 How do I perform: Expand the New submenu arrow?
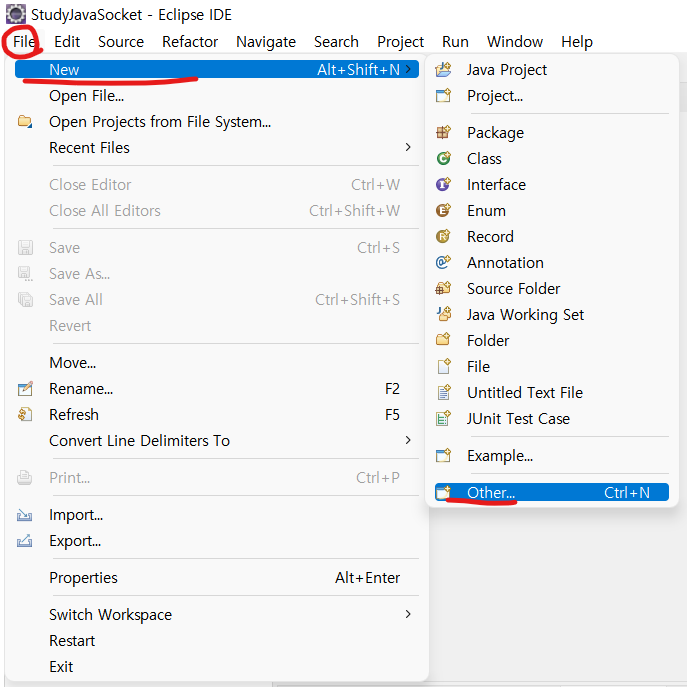tap(408, 69)
